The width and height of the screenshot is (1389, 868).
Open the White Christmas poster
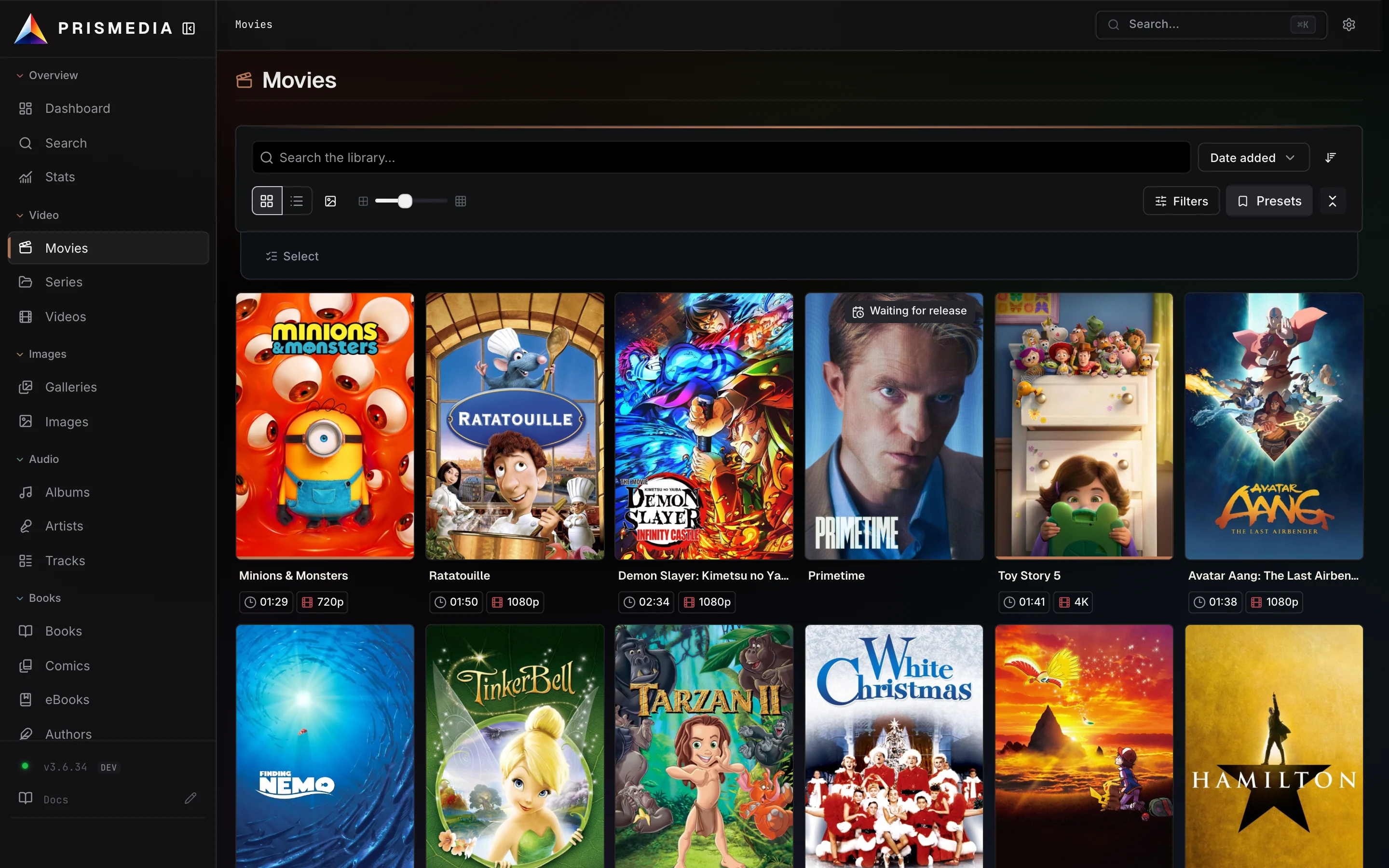point(894,746)
